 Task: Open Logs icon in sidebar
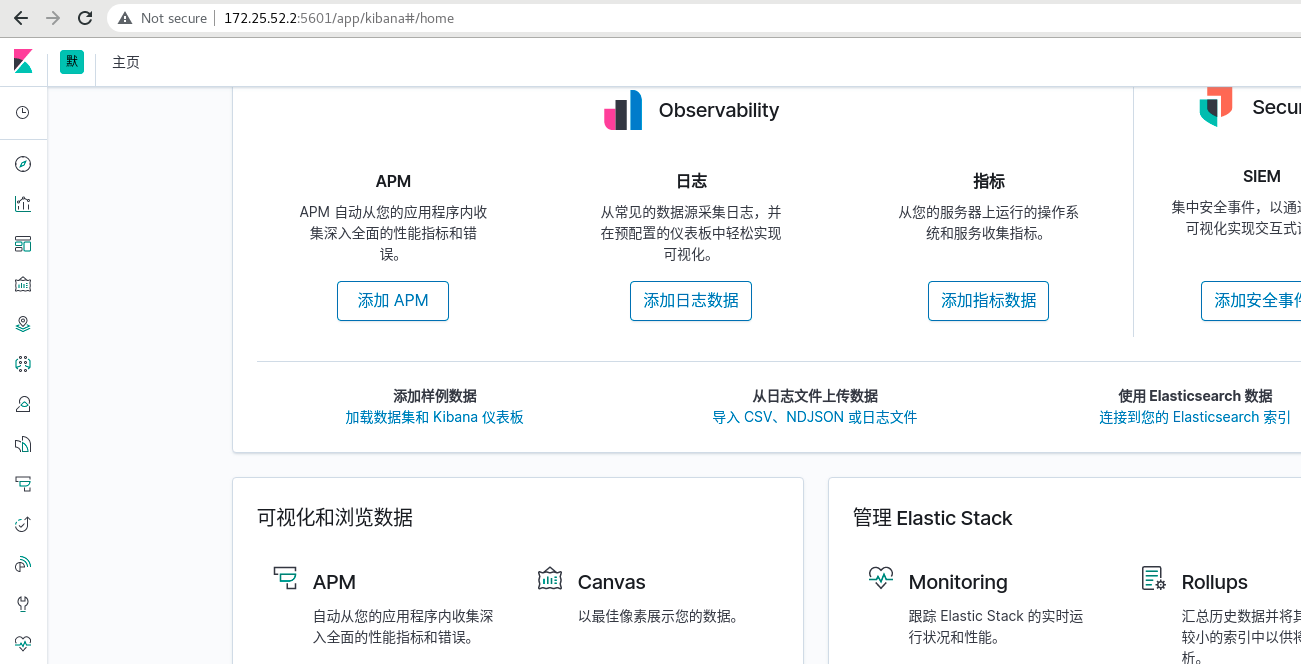pos(23,444)
